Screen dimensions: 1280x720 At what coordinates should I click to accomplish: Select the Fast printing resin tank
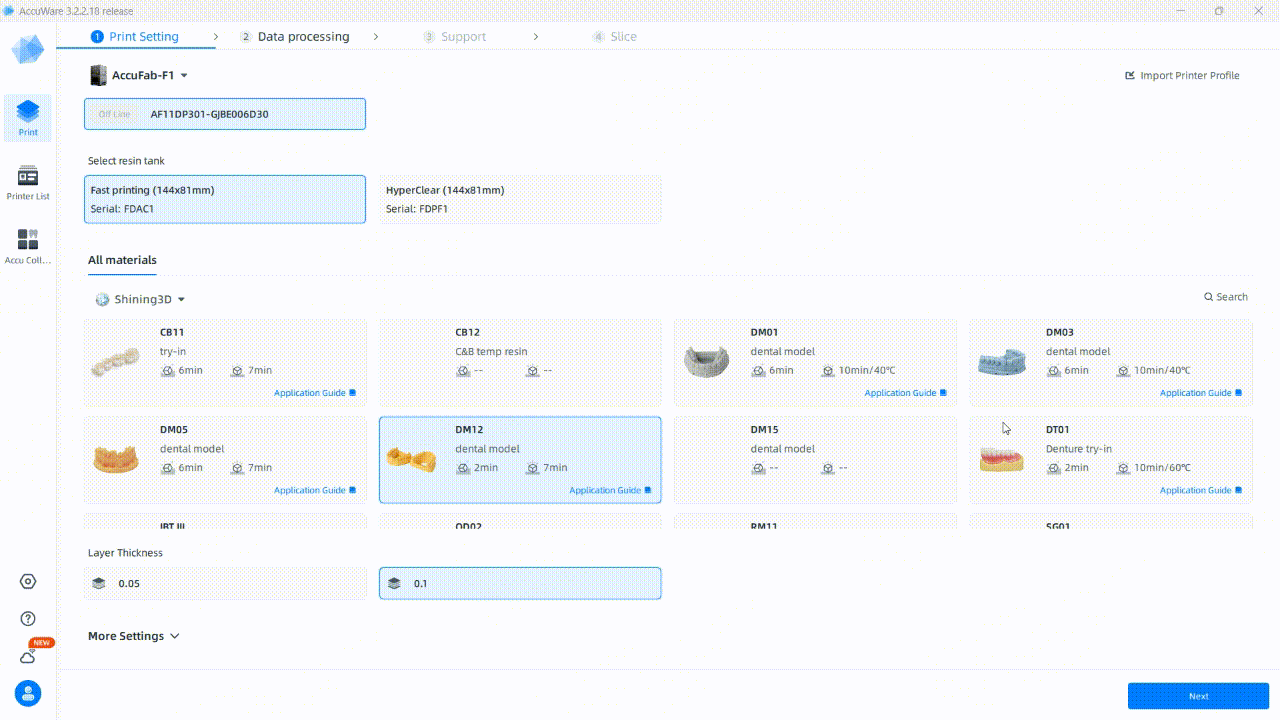click(x=225, y=199)
